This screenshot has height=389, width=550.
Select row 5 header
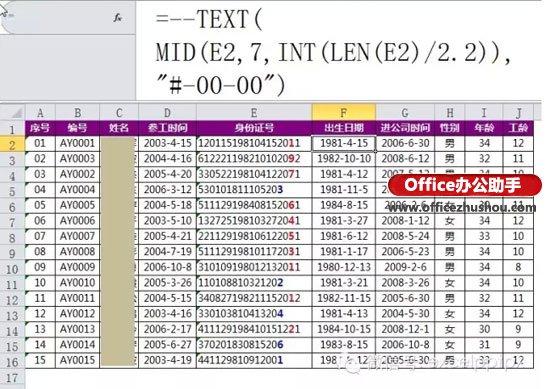click(x=12, y=191)
